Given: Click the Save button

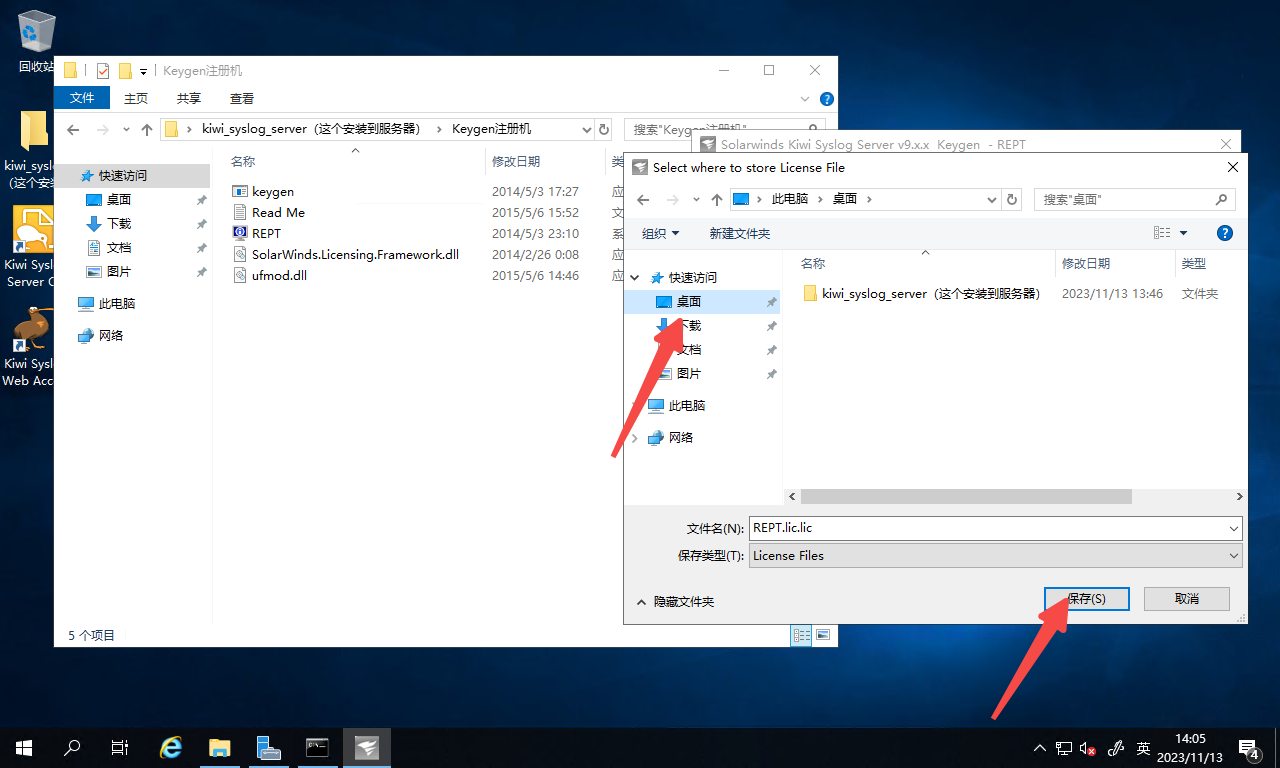Looking at the screenshot, I should click(x=1086, y=598).
